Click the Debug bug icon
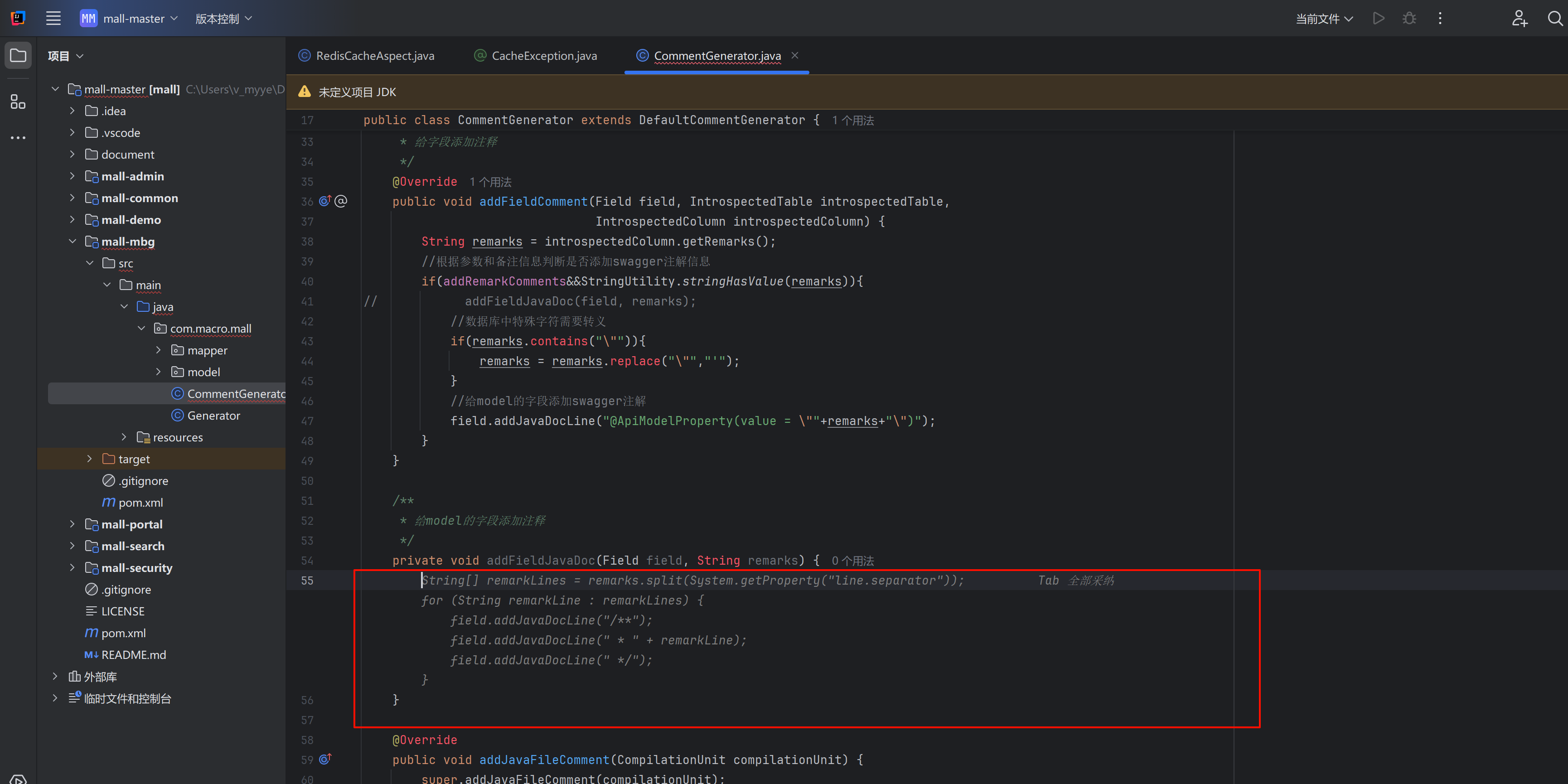The image size is (1568, 784). pos(1409,18)
